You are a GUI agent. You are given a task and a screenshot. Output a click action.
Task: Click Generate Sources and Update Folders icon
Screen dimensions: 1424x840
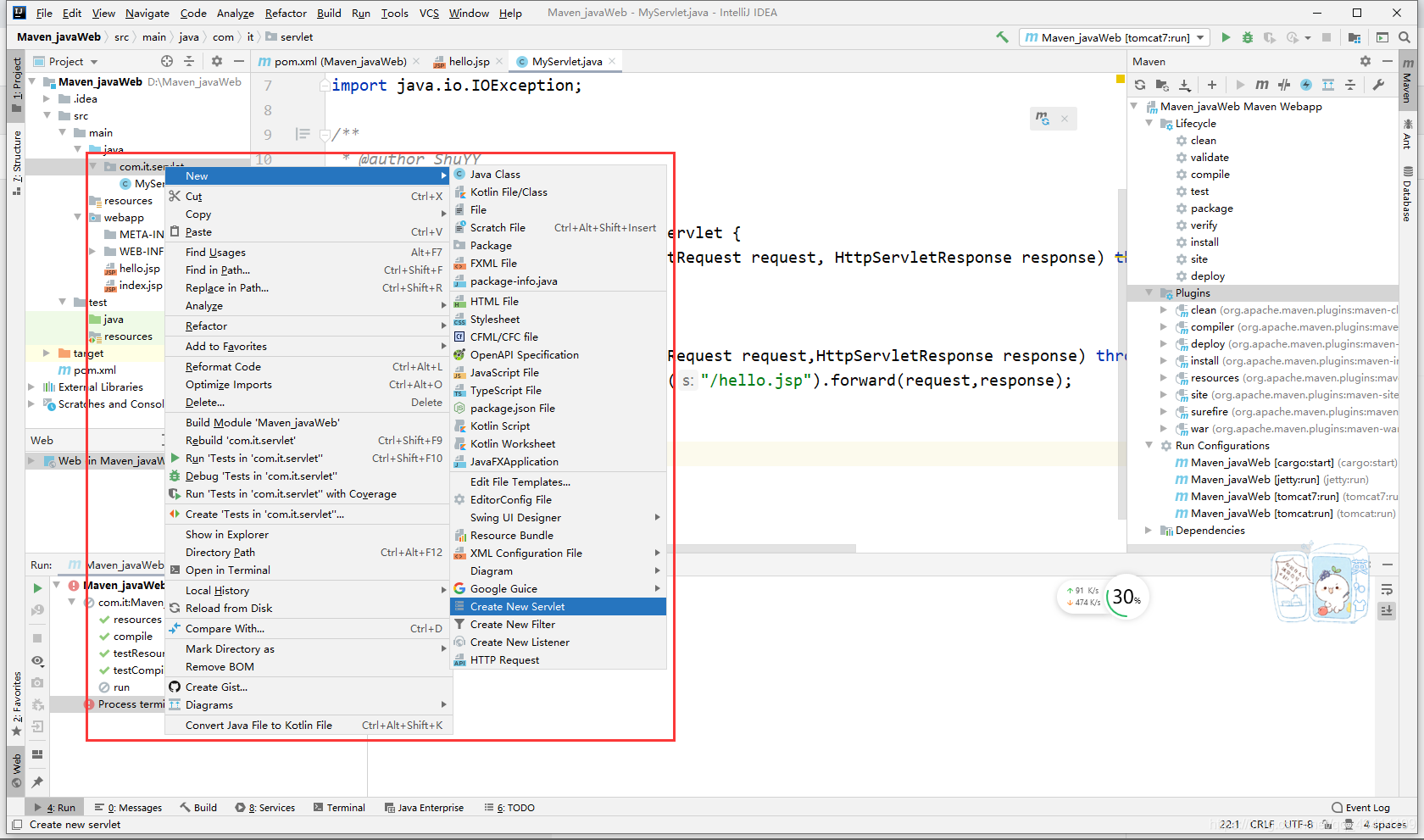click(x=1162, y=85)
